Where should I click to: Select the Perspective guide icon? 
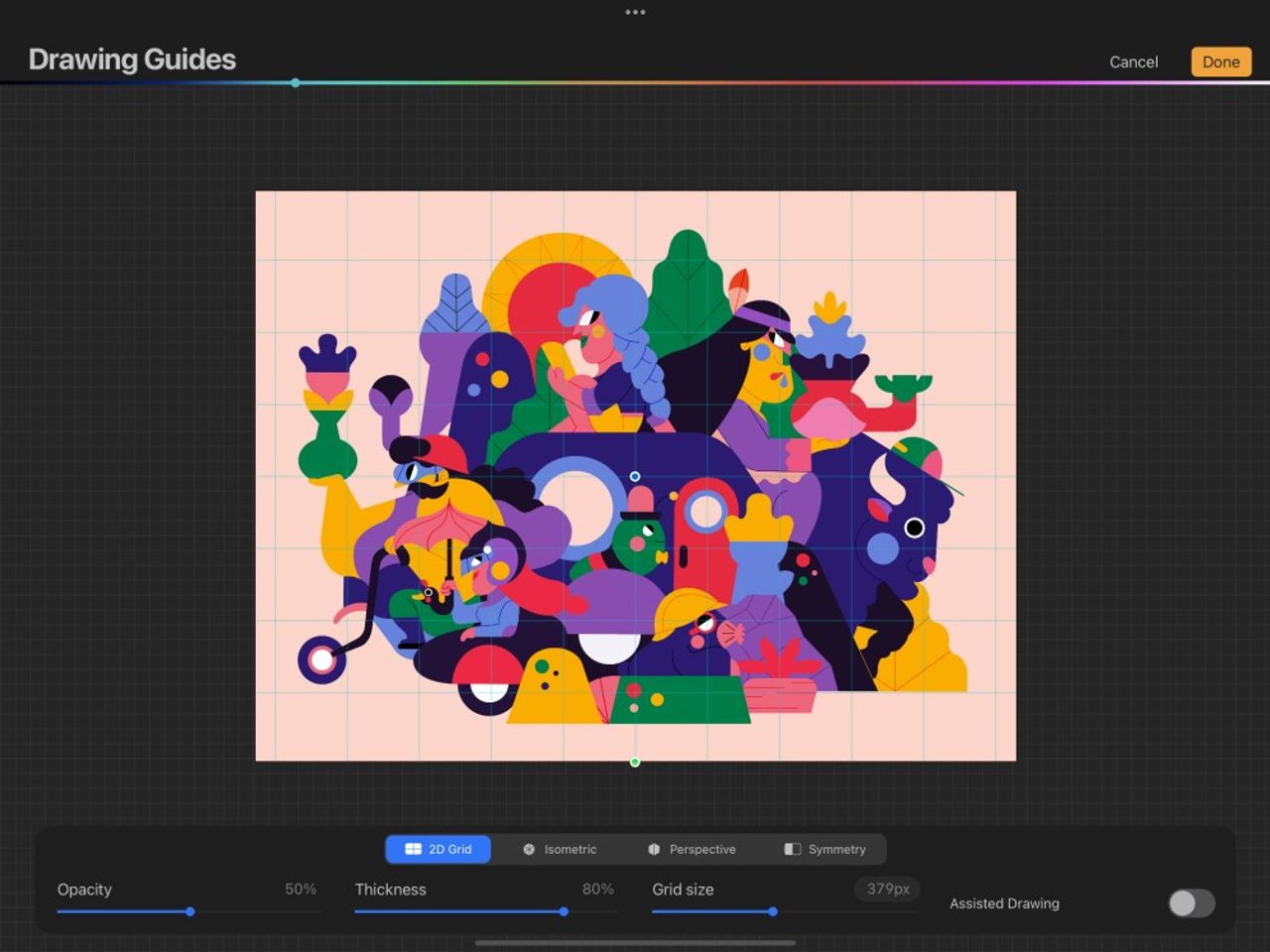coord(654,849)
